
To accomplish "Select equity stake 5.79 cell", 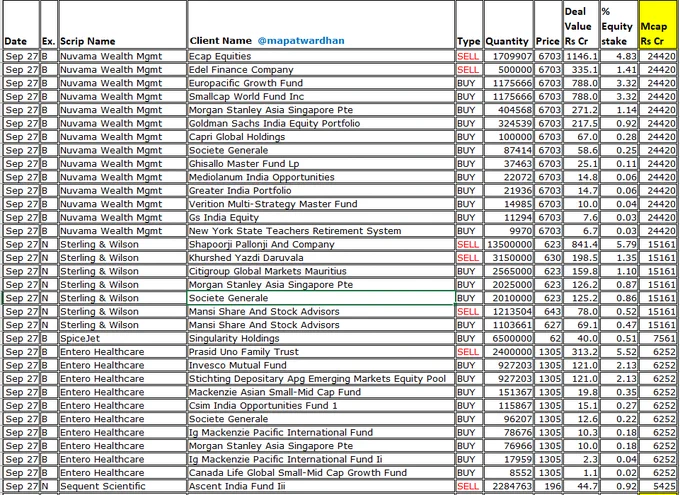I will click(619, 244).
